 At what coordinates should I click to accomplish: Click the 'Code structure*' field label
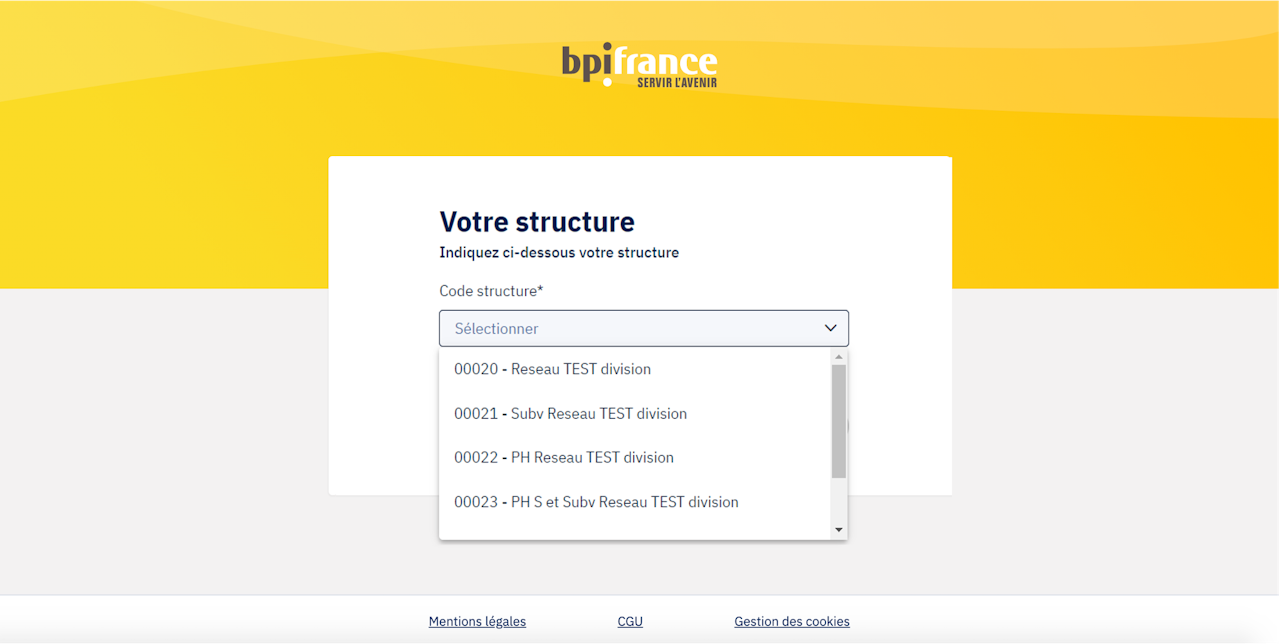tap(491, 291)
